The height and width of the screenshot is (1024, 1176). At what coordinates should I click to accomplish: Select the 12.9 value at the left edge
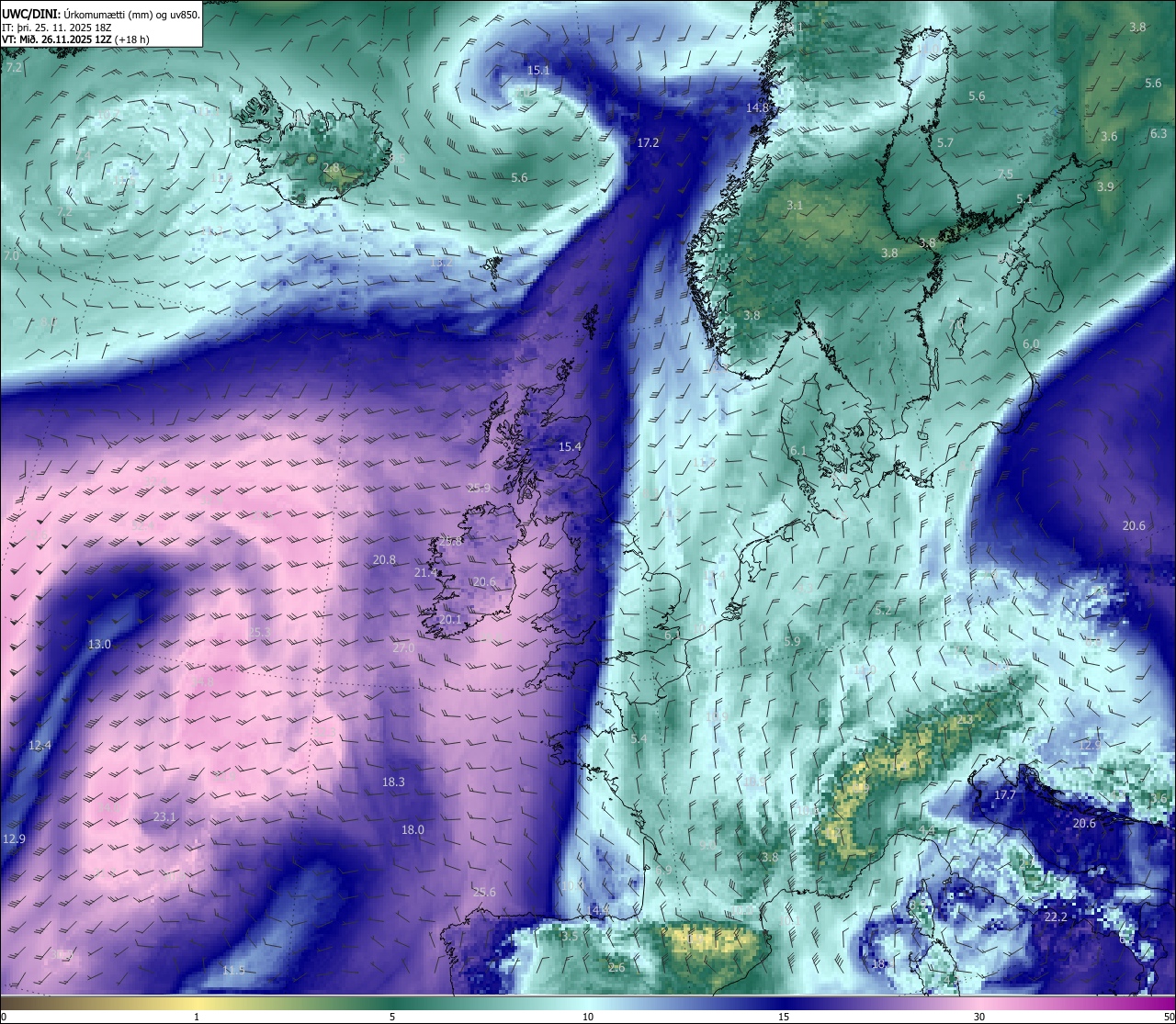tap(14, 838)
